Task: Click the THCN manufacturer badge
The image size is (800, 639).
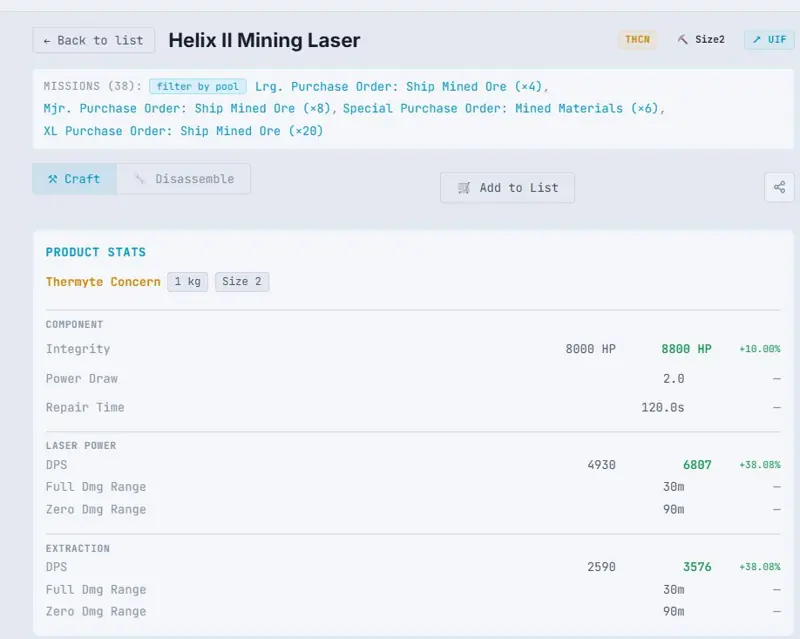Action: click(x=637, y=40)
